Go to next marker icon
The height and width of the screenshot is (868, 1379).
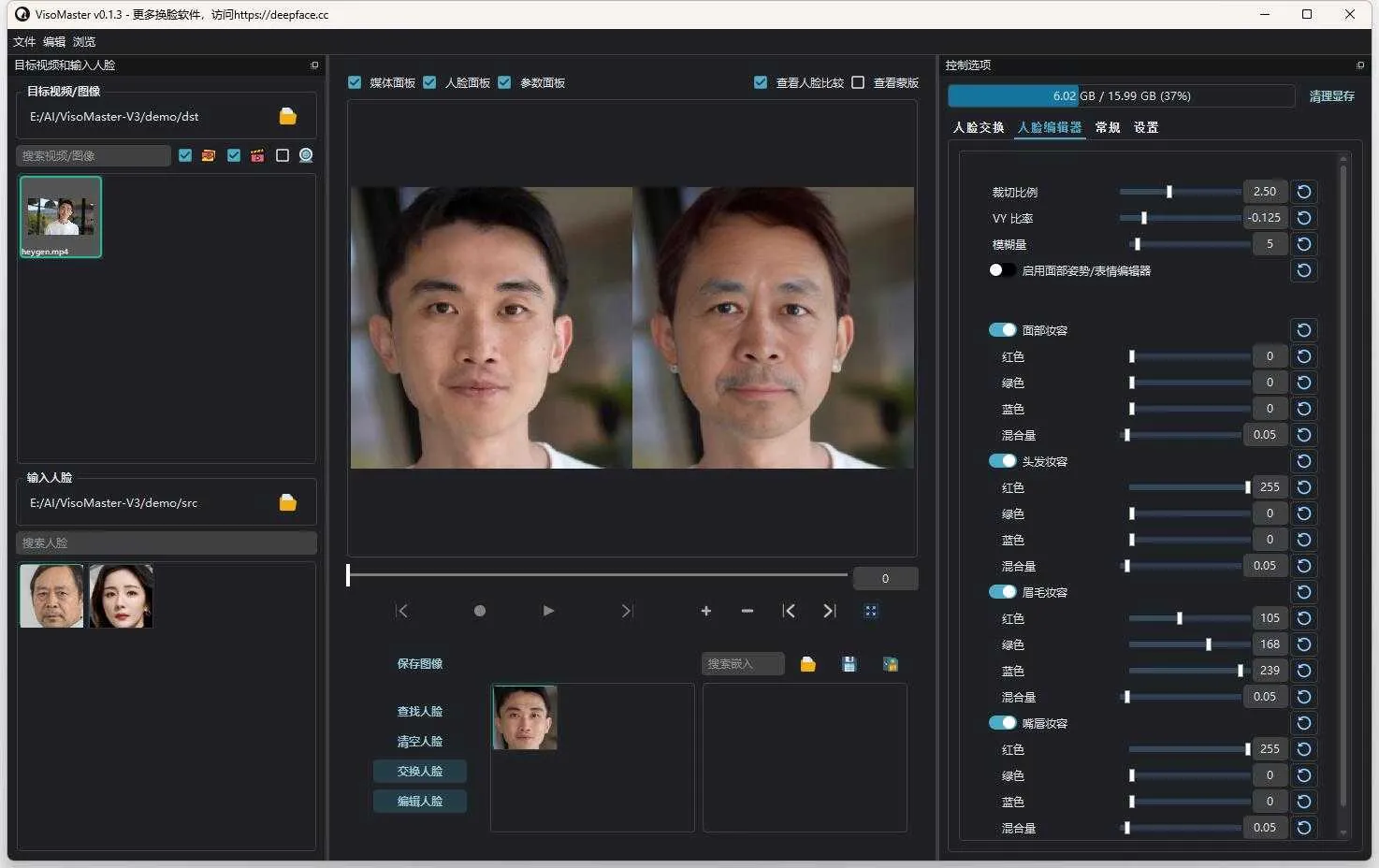pyautogui.click(x=830, y=611)
